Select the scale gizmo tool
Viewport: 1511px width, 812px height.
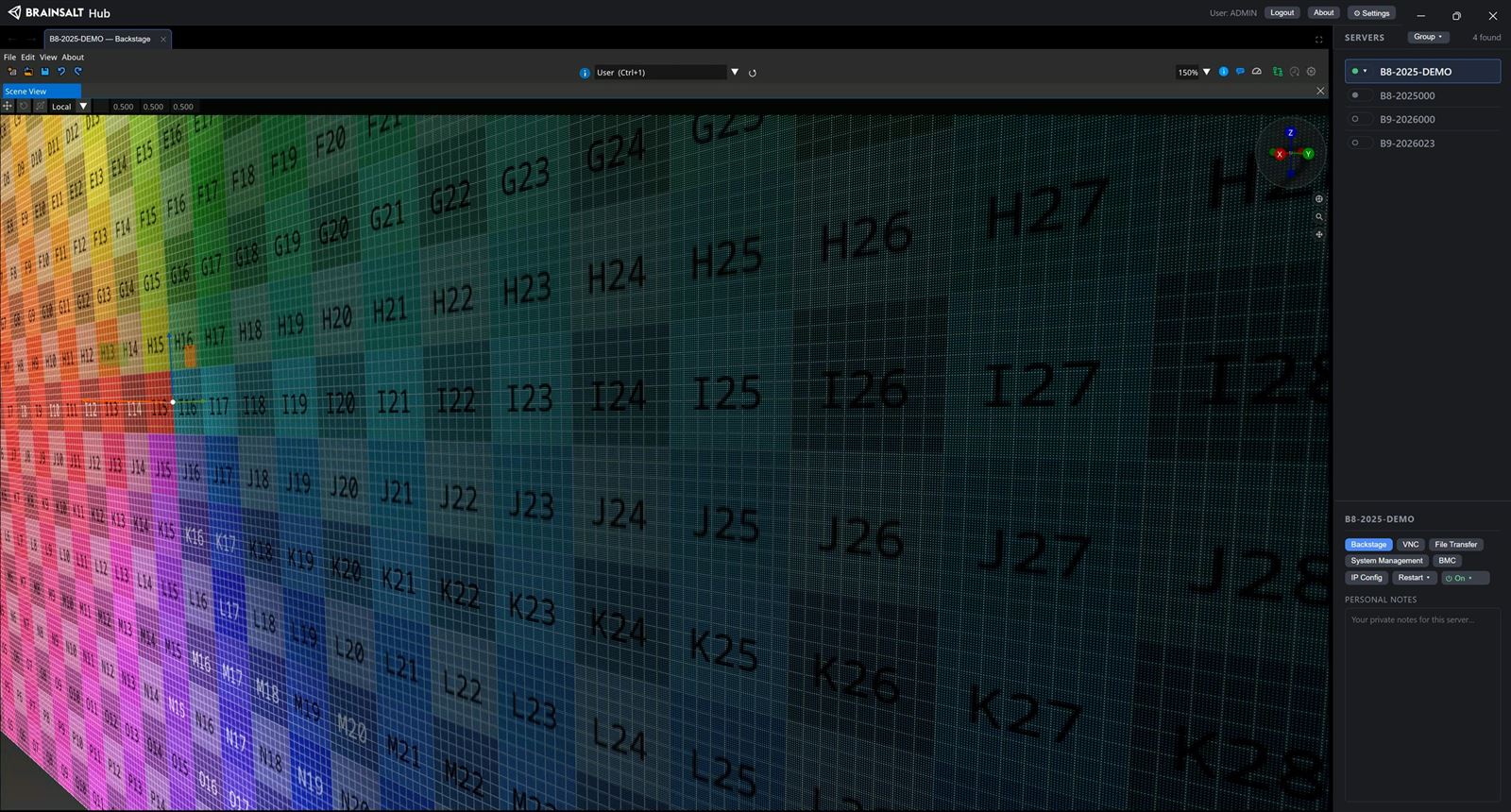(40, 106)
